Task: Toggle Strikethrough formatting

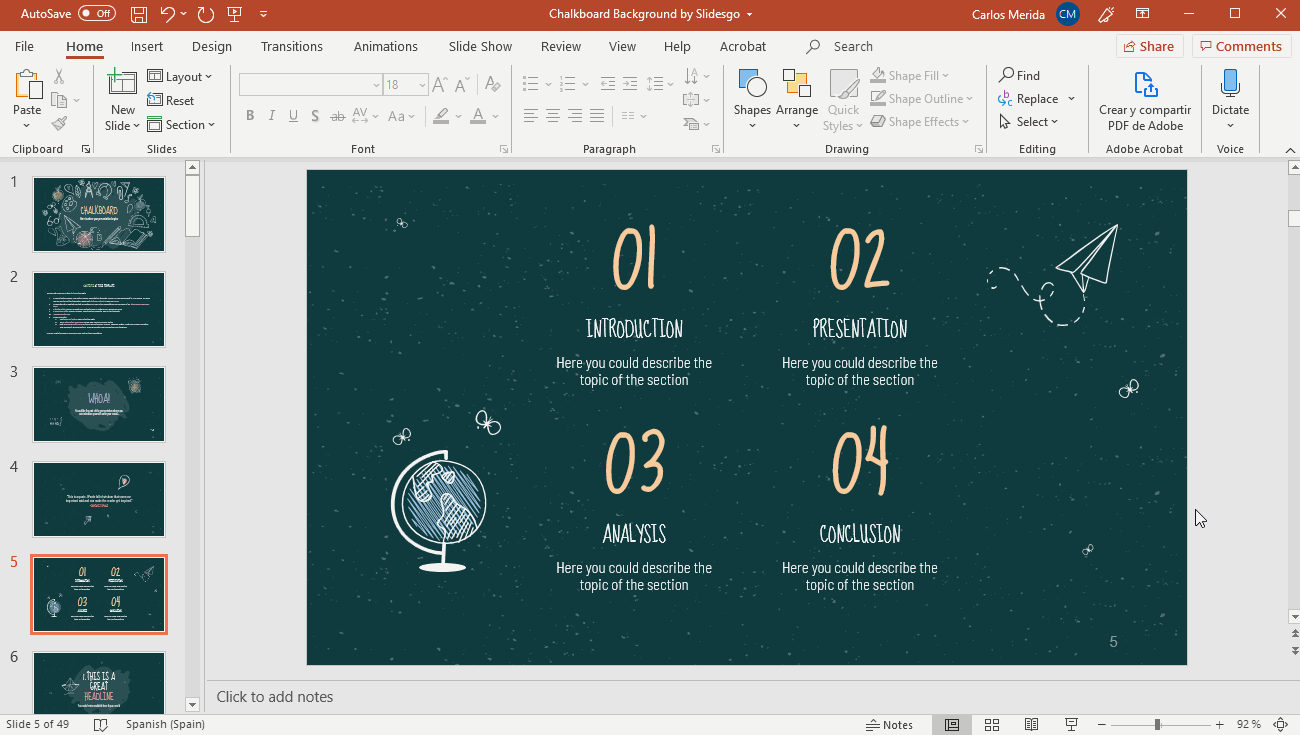Action: point(338,116)
